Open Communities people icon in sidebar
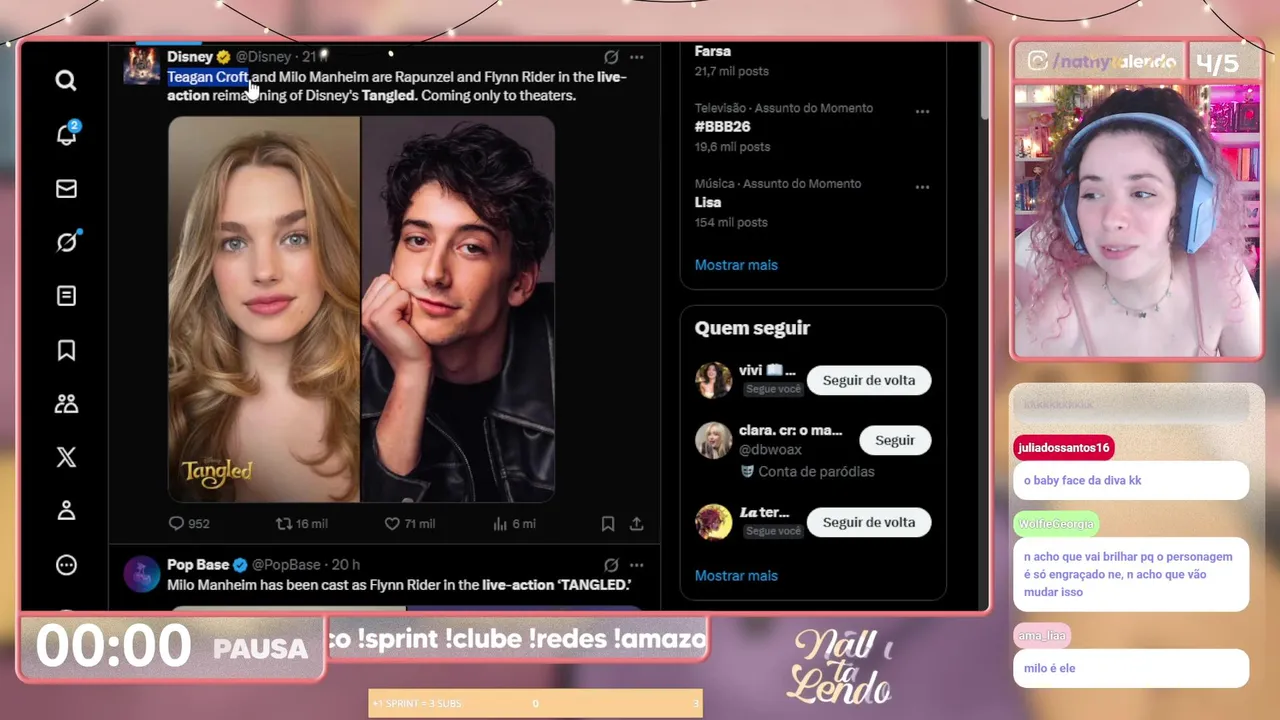This screenshot has width=1280, height=720. tap(66, 404)
